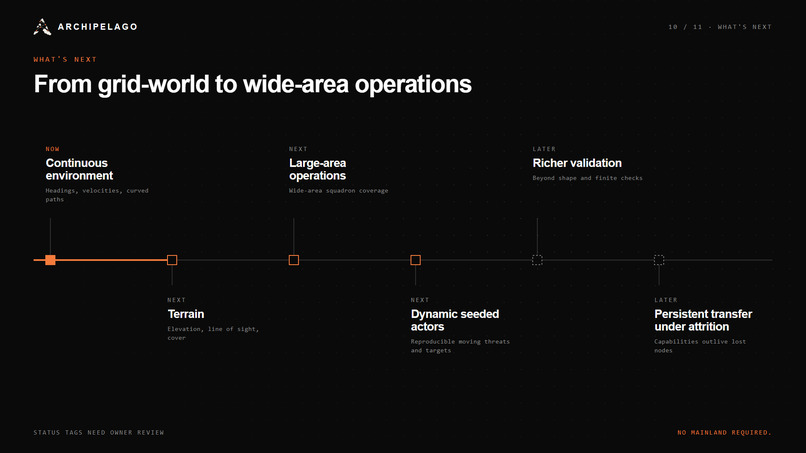Click the LATER tag above Persistent transfer

666,300
